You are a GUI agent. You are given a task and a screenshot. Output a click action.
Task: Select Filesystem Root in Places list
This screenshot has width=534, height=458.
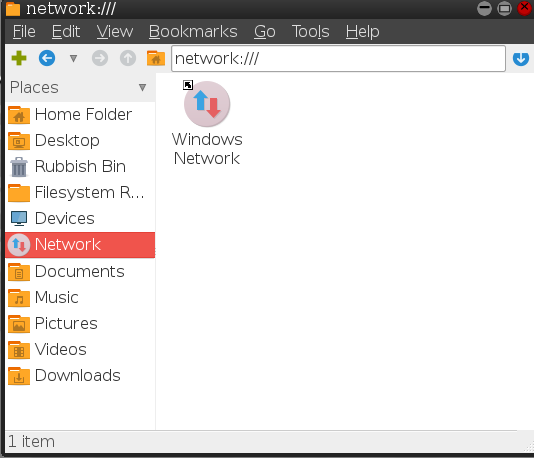pyautogui.click(x=80, y=193)
